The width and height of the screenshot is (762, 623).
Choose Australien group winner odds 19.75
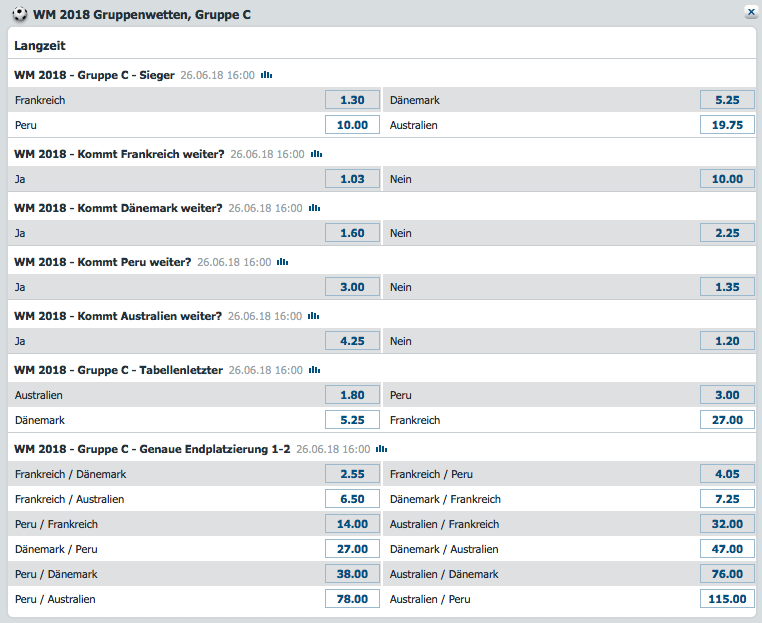click(x=727, y=125)
